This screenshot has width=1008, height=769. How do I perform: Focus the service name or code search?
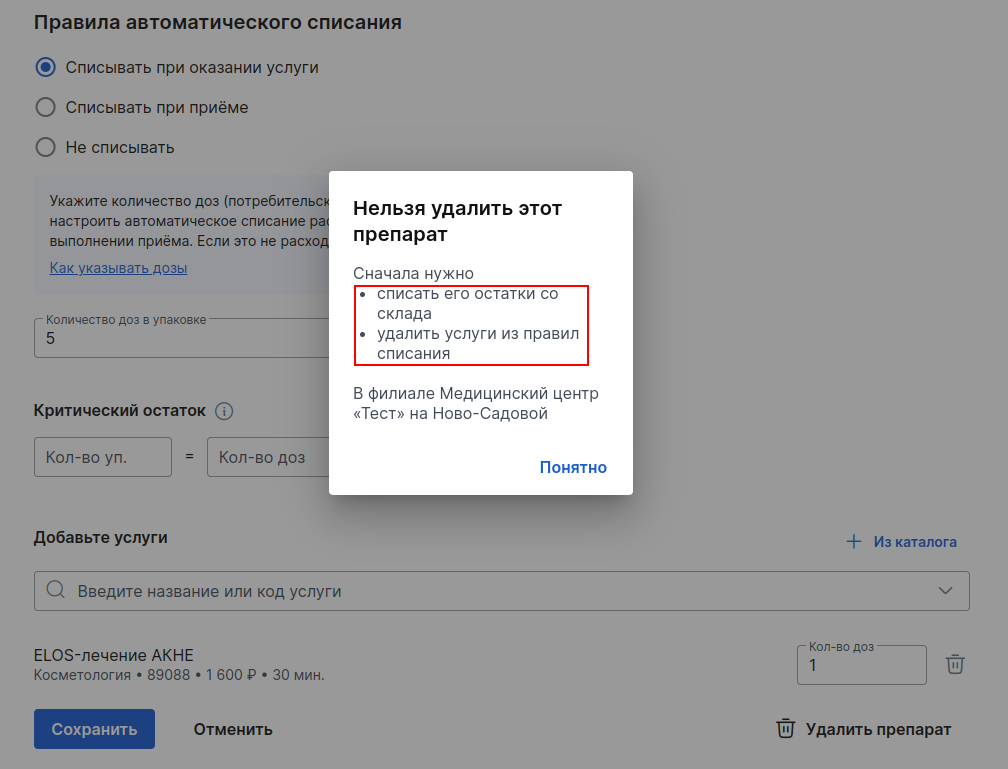coord(501,591)
